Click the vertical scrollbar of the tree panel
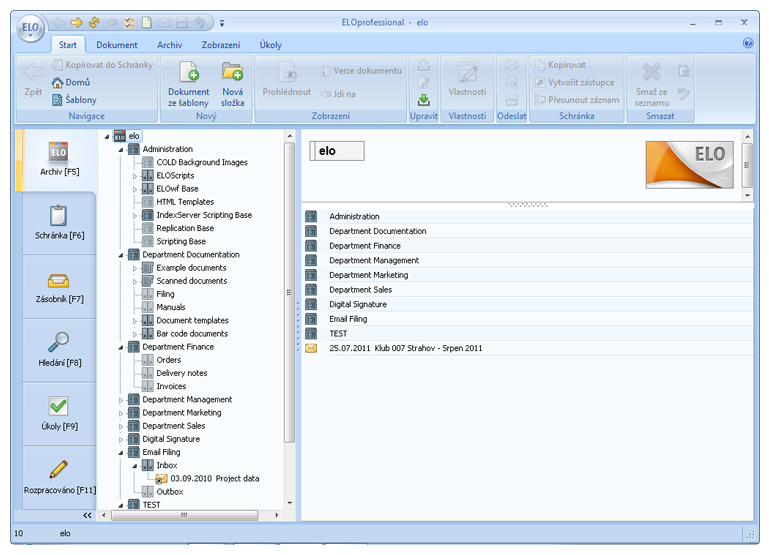The width and height of the screenshot is (769, 555). [289, 293]
